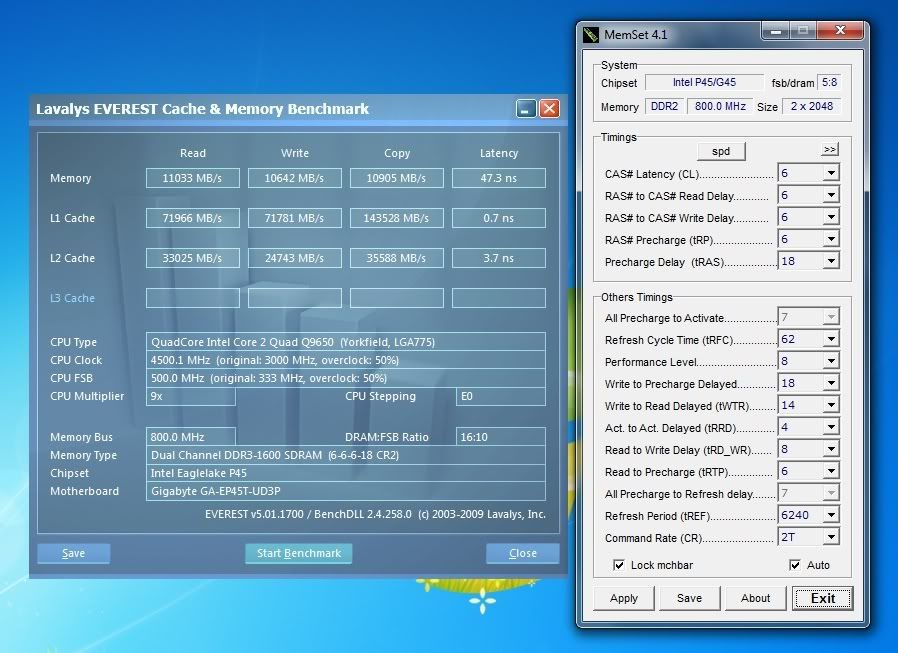The image size is (898, 653).
Task: Close the EVEREST Benchmark window
Action: pos(549,108)
